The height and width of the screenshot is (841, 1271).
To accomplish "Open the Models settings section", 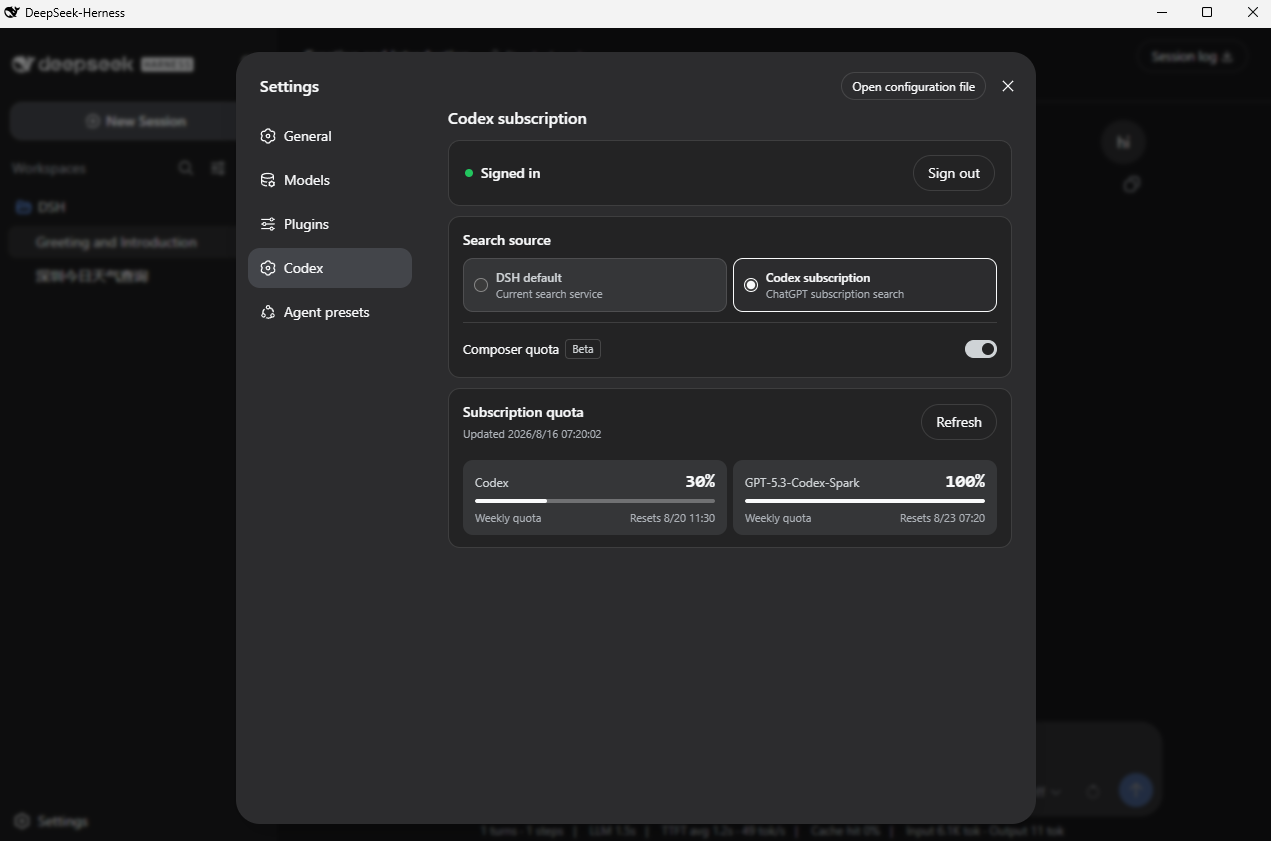I will pos(330,180).
